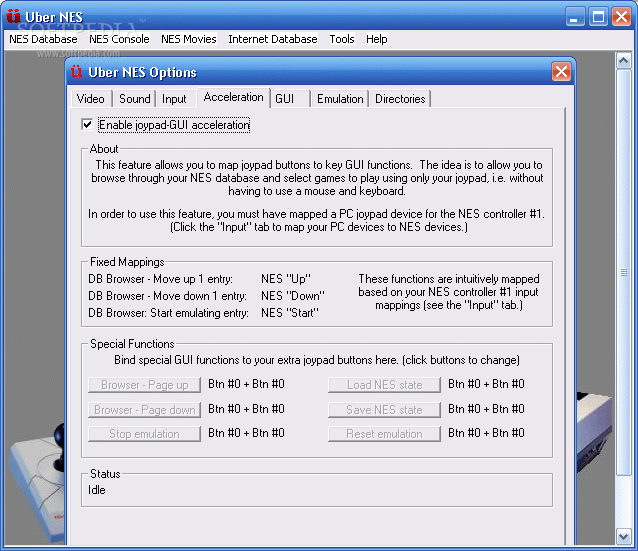Click the Uber NES Options title icon
This screenshot has height=551, width=638.
pos(76,72)
